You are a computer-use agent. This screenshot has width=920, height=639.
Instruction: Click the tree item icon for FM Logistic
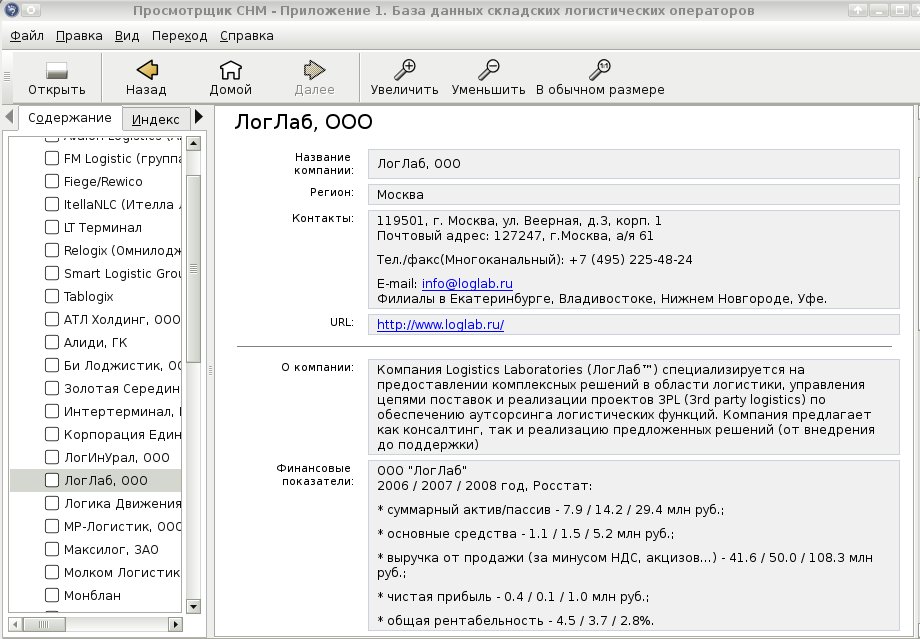[x=52, y=158]
